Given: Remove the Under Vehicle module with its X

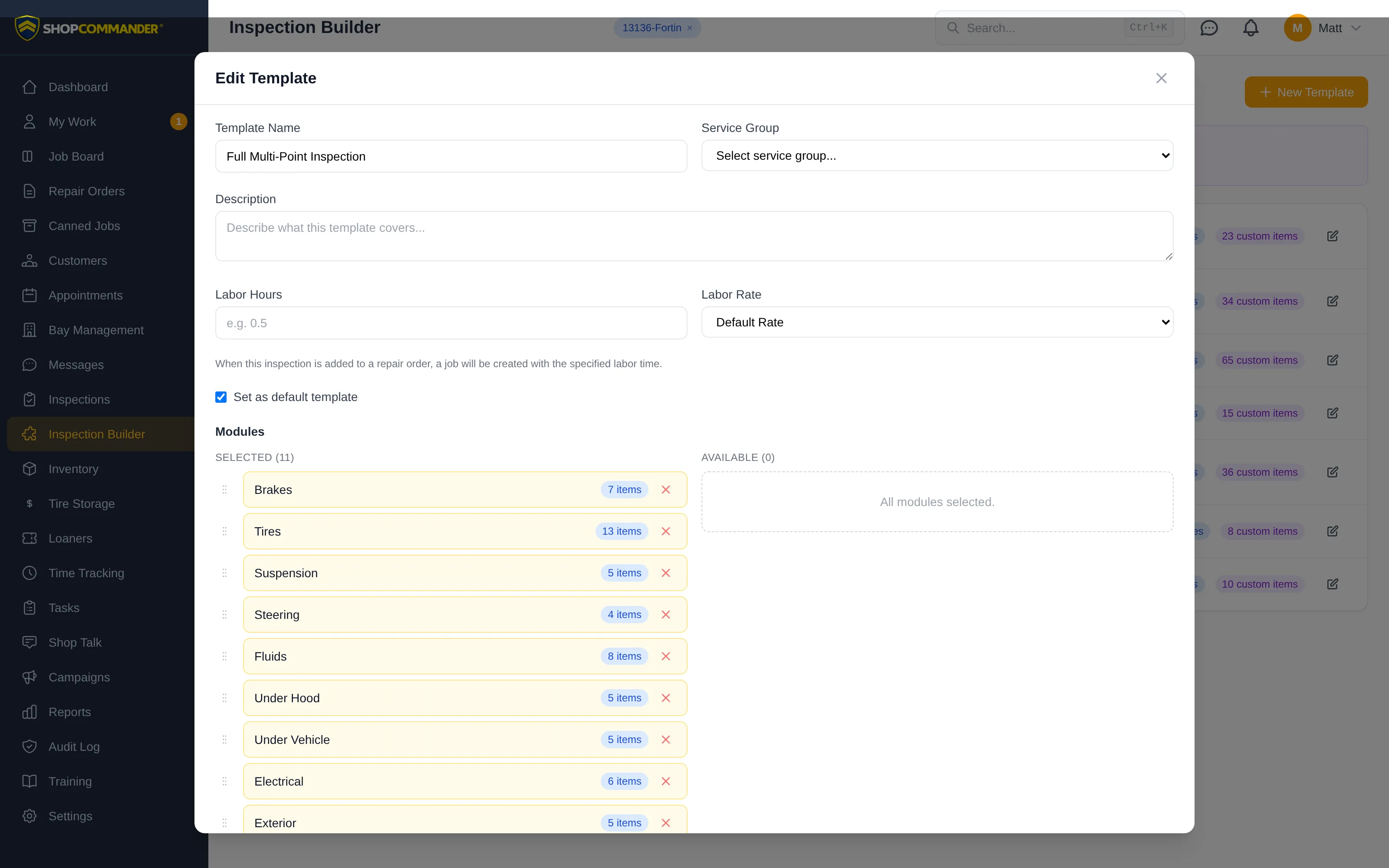Looking at the screenshot, I should 666,740.
